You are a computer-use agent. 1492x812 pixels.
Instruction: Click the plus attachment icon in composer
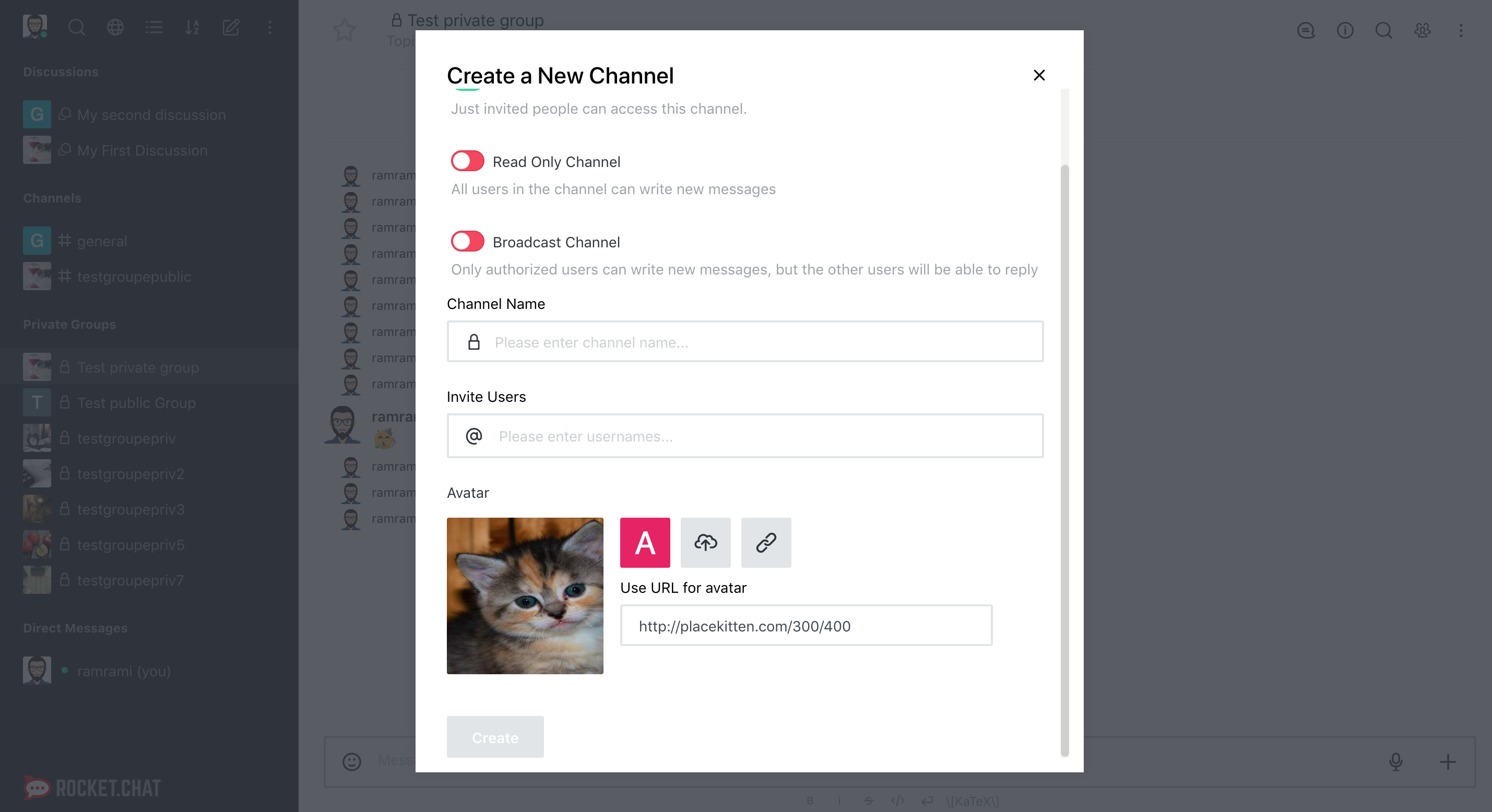1448,761
